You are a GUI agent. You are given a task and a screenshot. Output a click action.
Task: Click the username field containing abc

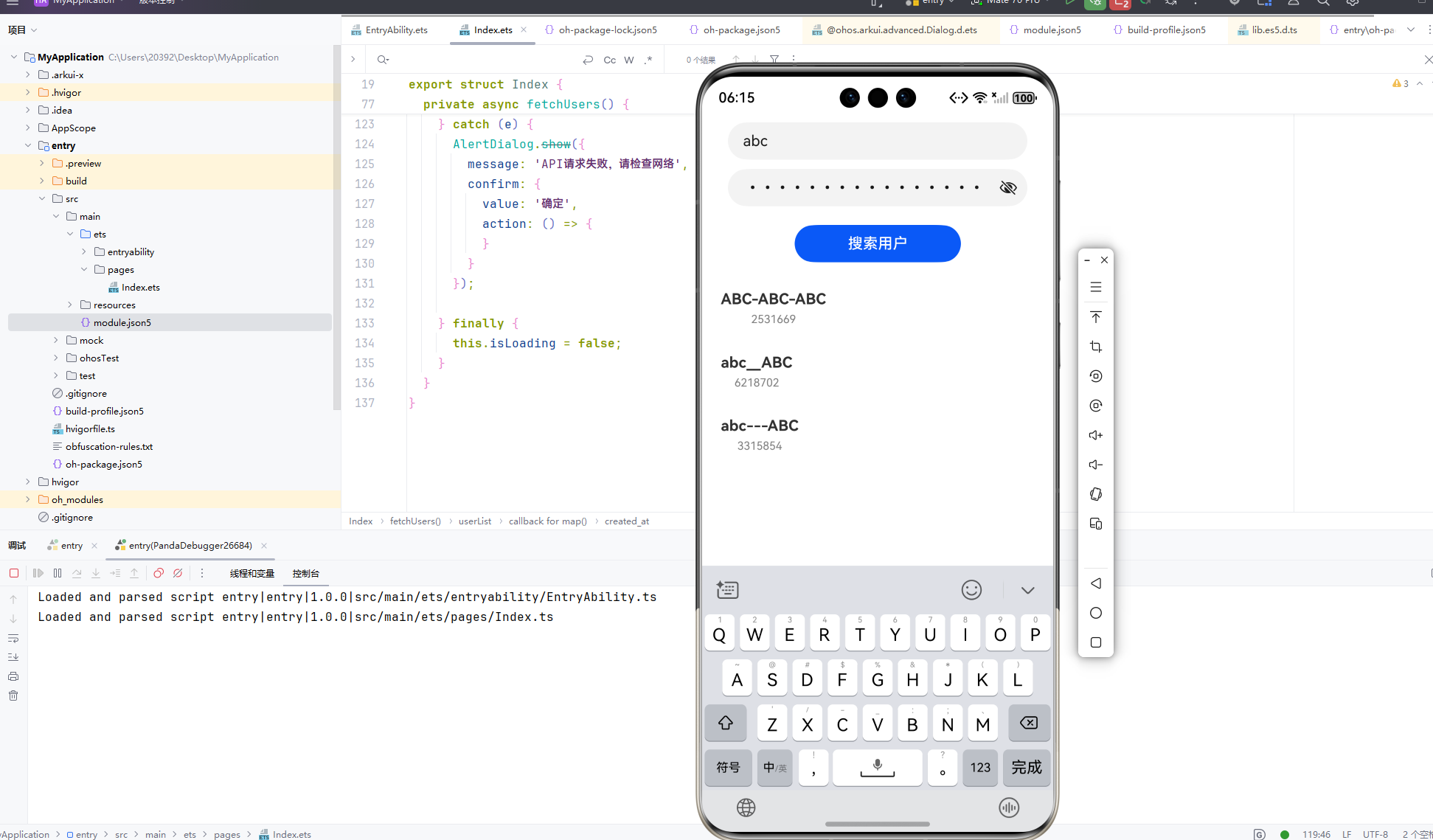pyautogui.click(x=877, y=141)
